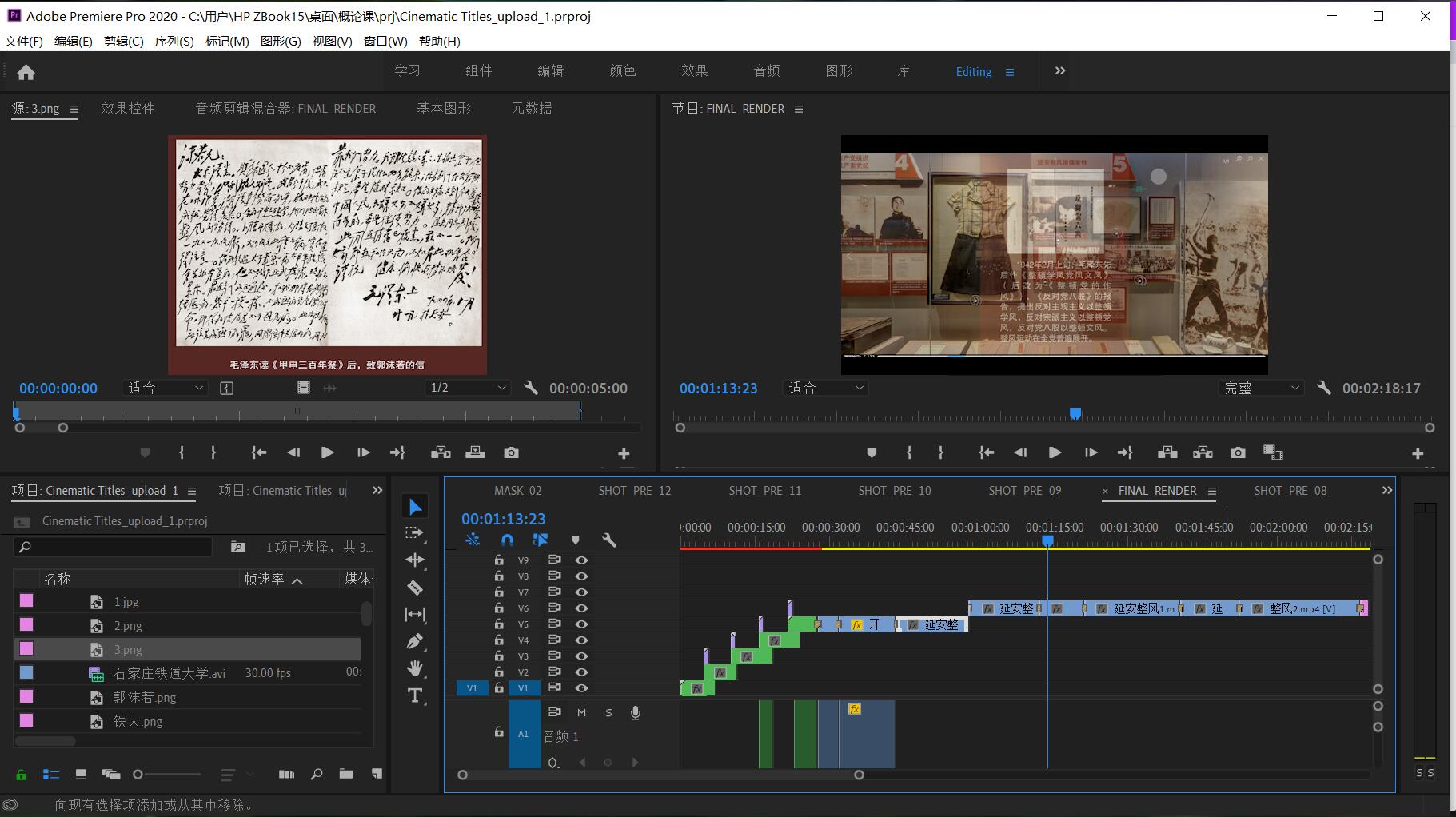Open the 序列(S) menu
Screen dimensions: 1456x817
pos(174,41)
